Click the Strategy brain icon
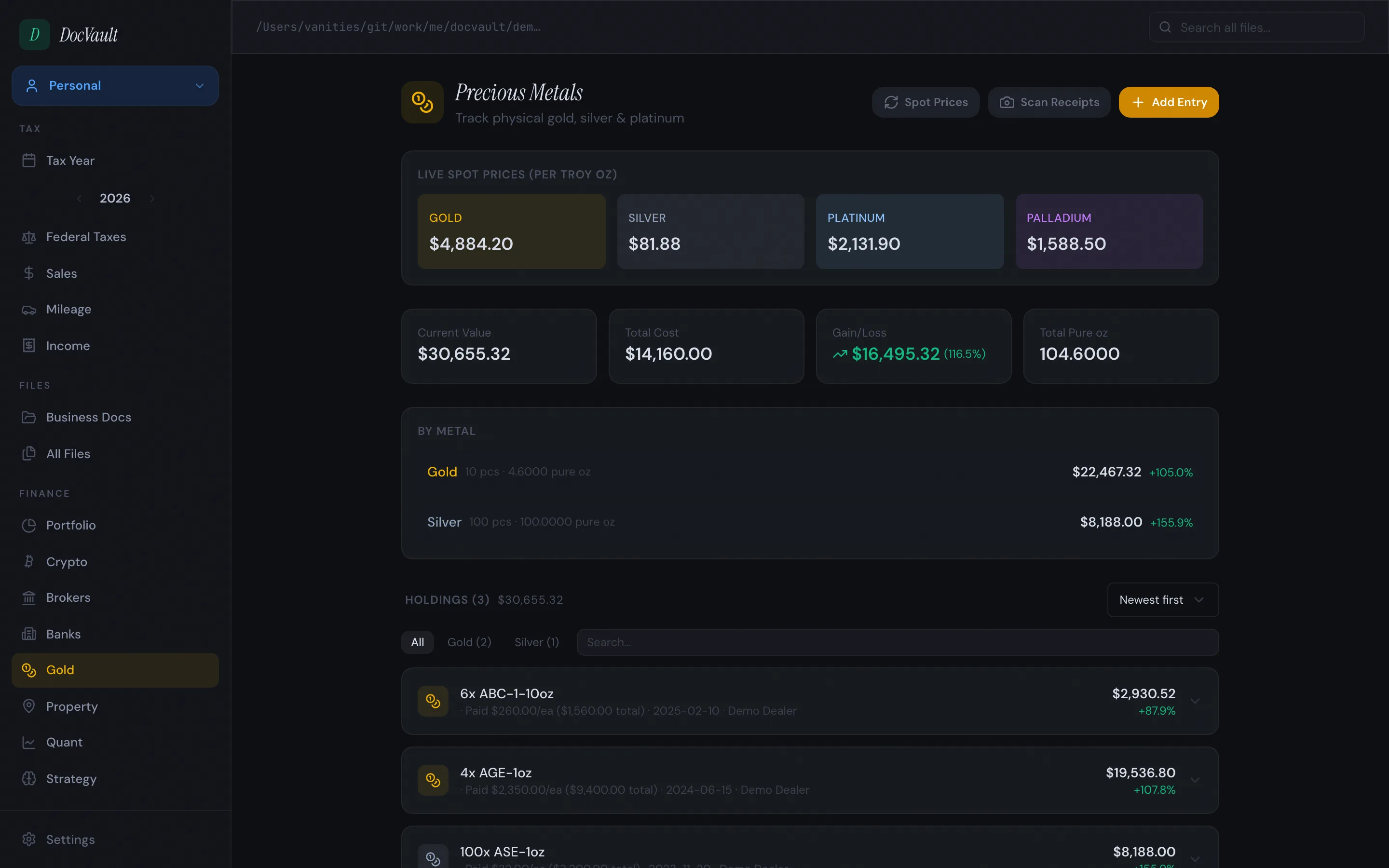This screenshot has width=1389, height=868. point(29,778)
